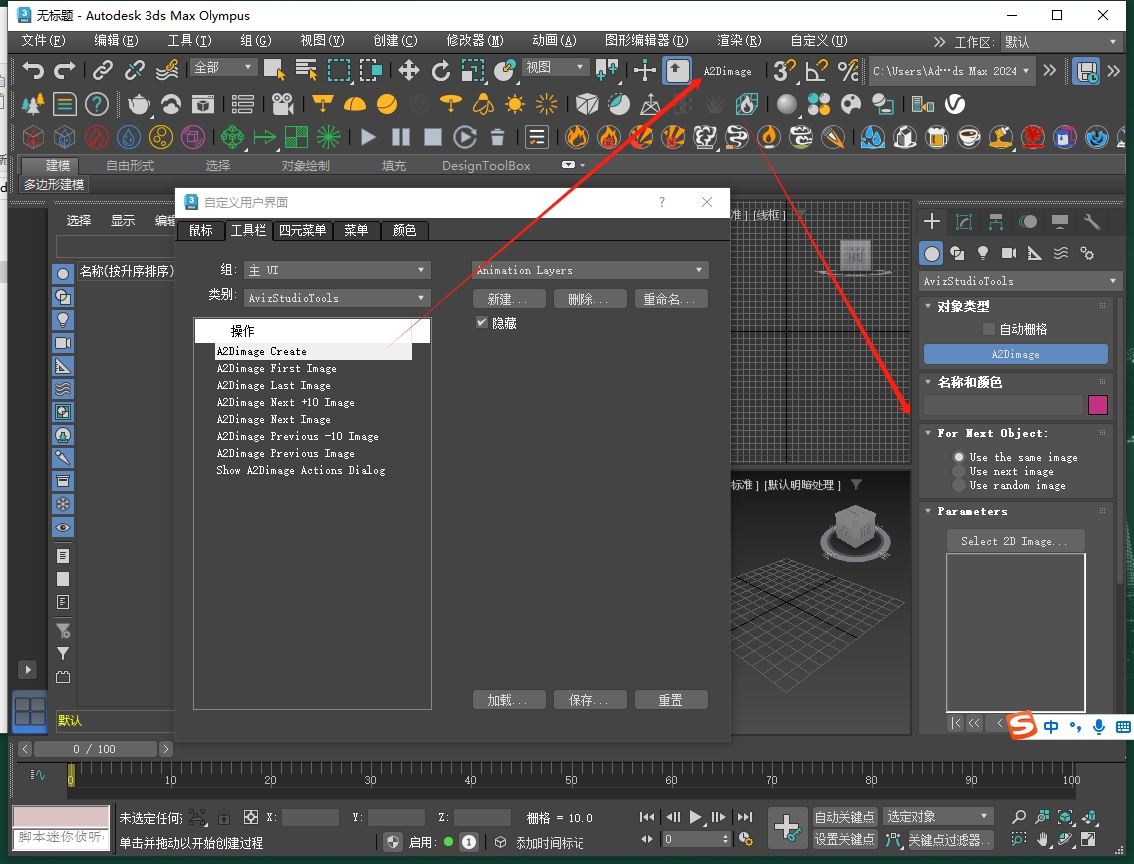Open the 类别 AvizStudioTools dropdown

pos(337,297)
